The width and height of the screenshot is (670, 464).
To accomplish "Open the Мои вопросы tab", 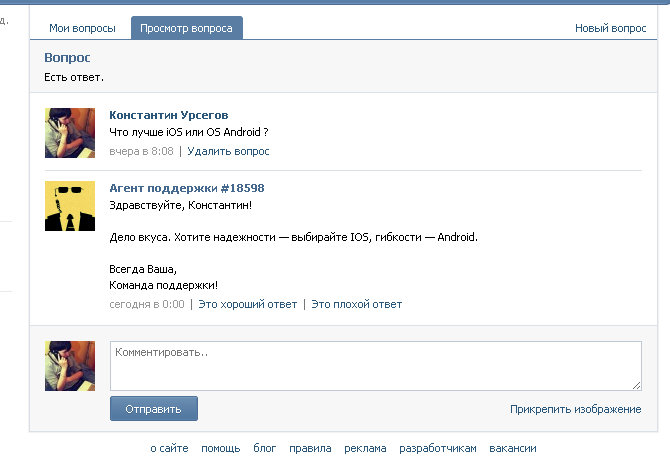I will point(82,29).
